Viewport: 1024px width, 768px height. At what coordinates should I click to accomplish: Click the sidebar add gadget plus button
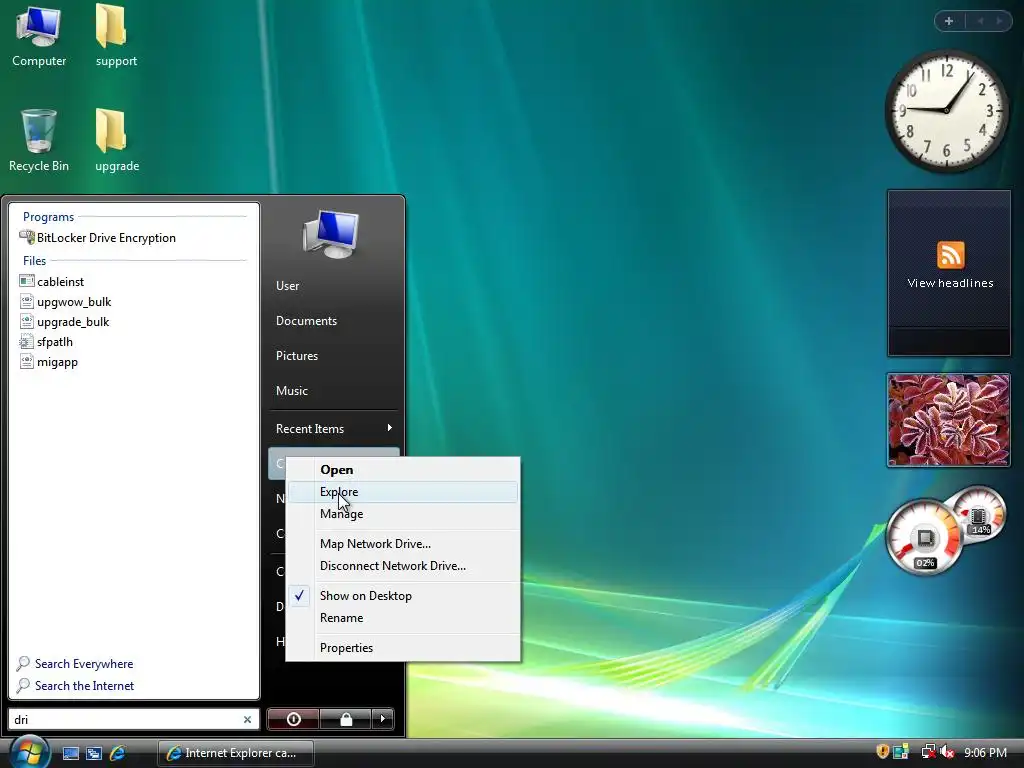(x=949, y=21)
